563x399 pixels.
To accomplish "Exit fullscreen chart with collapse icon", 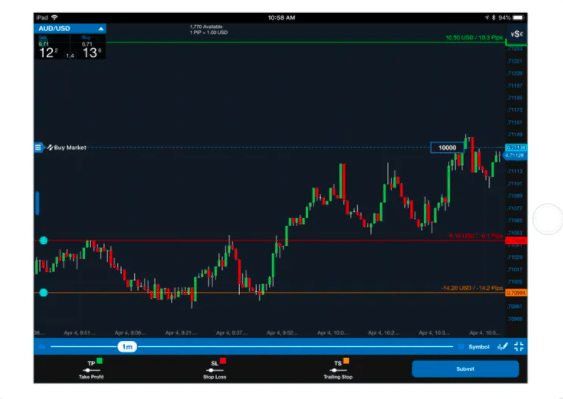I will (518, 347).
